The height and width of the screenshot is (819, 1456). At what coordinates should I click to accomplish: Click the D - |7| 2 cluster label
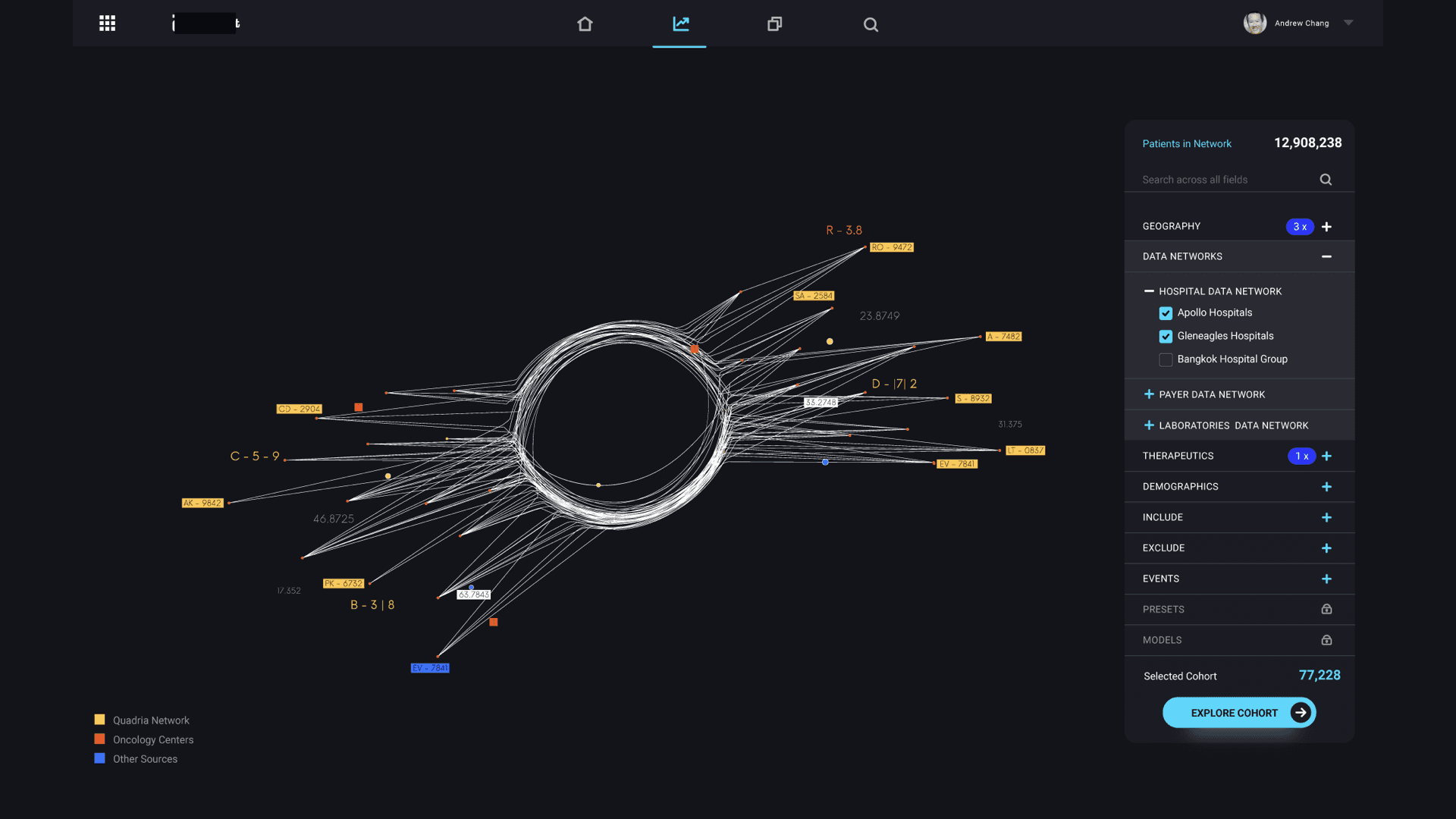pos(894,384)
